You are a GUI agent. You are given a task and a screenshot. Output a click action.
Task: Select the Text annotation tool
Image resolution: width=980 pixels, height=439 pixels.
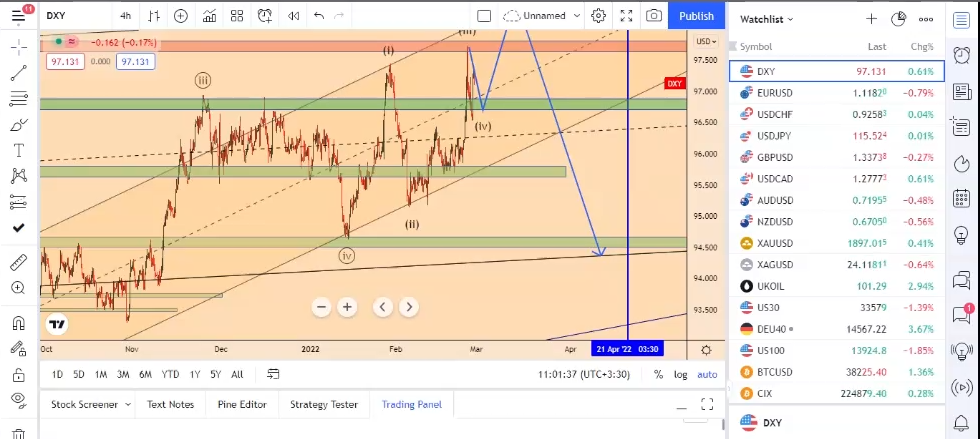[18, 150]
